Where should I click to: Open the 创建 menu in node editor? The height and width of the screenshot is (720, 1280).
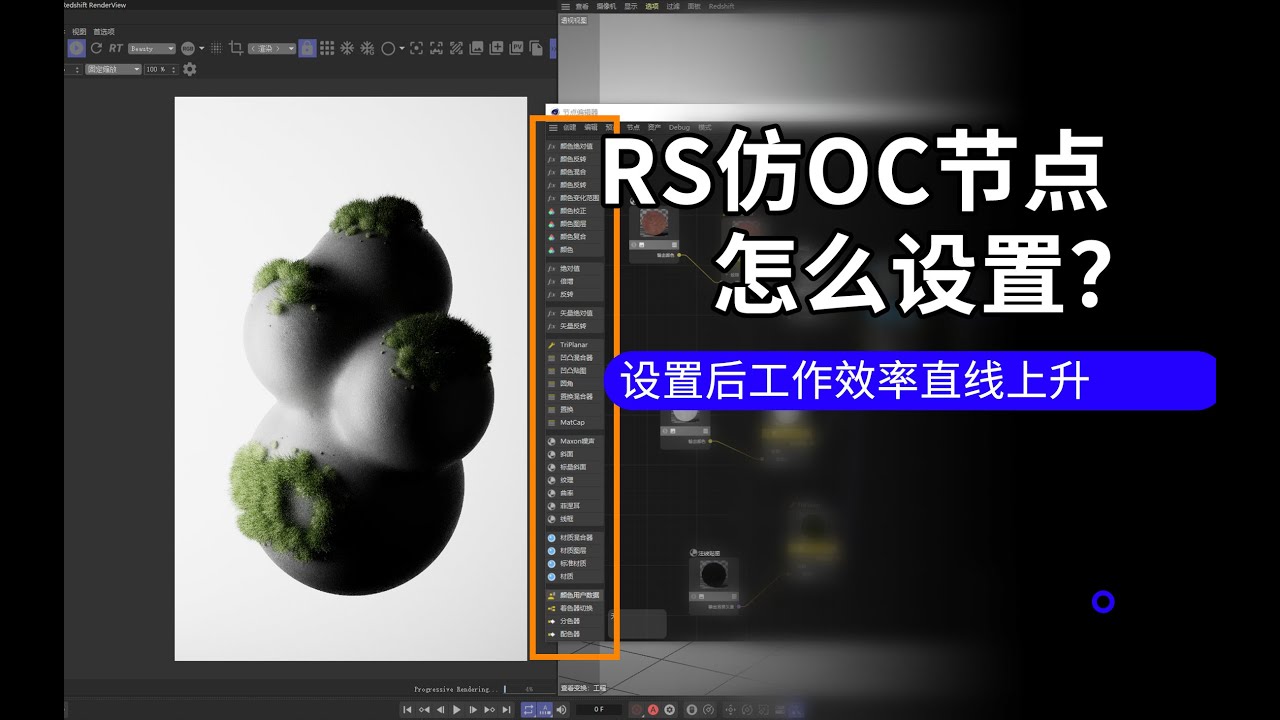pyautogui.click(x=569, y=127)
